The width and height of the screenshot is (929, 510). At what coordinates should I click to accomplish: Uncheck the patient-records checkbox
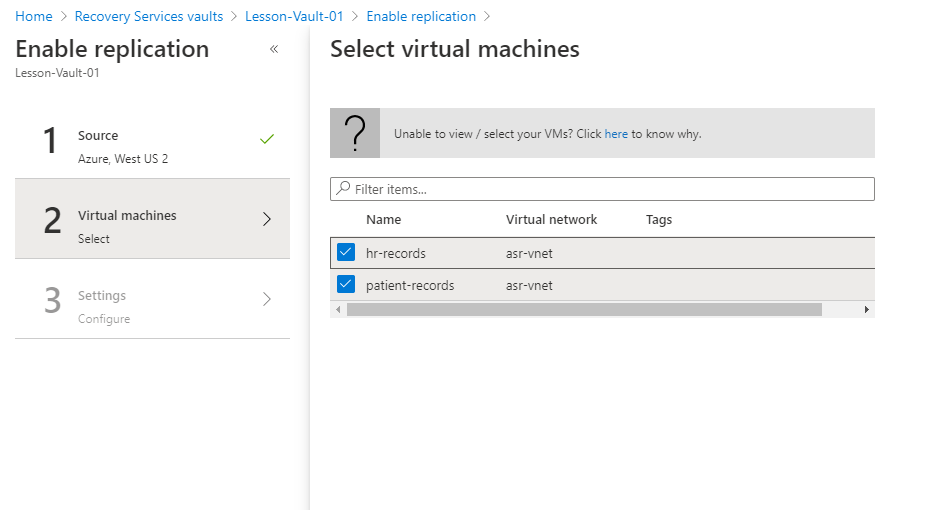(x=346, y=285)
